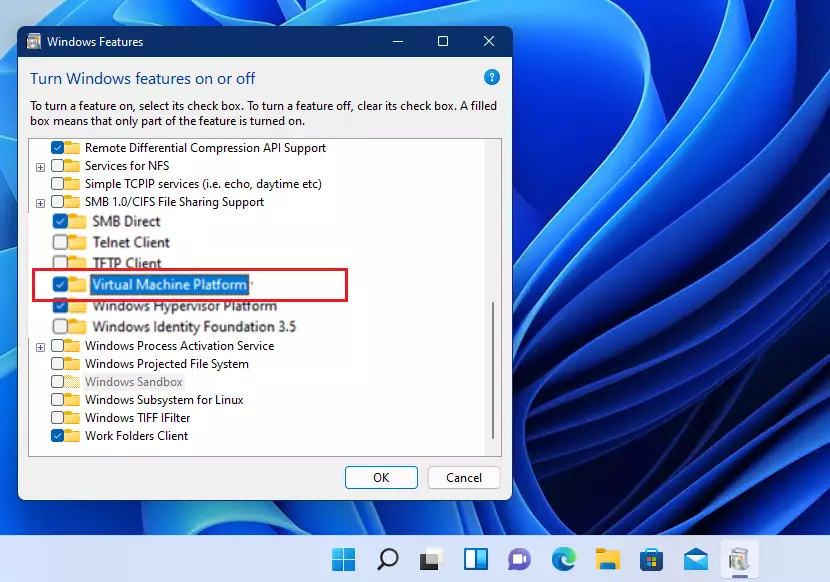Click Cancel button in dialog
This screenshot has height=582, width=830.
pyautogui.click(x=464, y=478)
